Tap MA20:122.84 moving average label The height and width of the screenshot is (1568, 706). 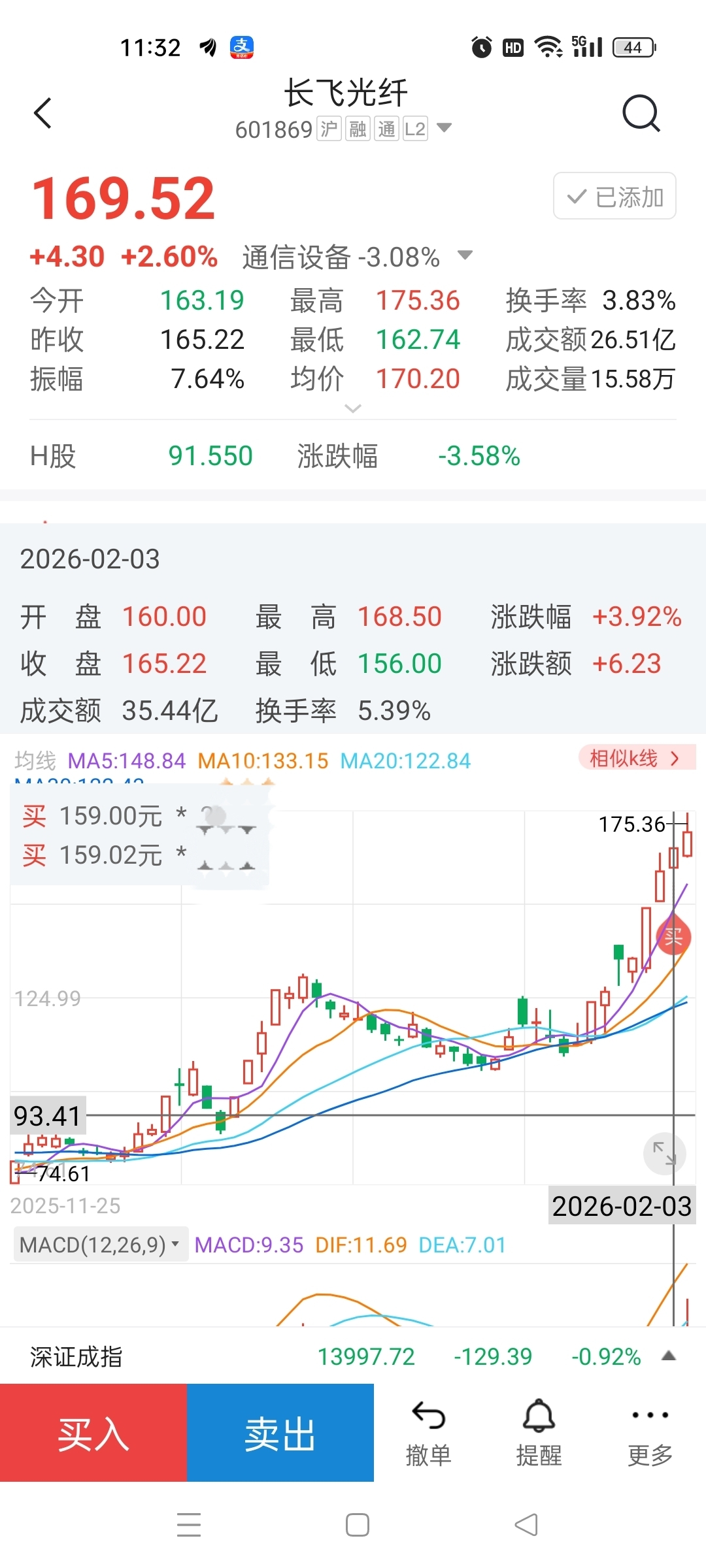pos(405,761)
